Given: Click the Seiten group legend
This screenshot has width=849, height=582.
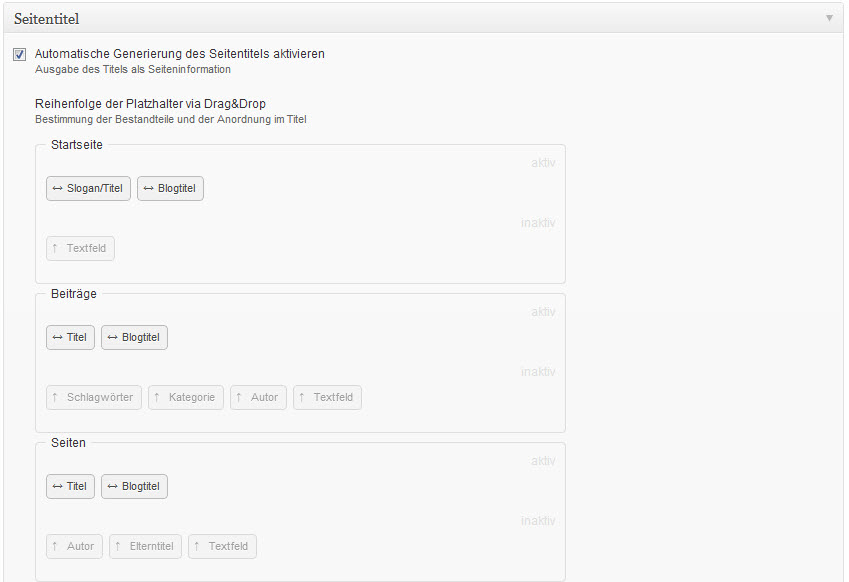Looking at the screenshot, I should pos(68,443).
